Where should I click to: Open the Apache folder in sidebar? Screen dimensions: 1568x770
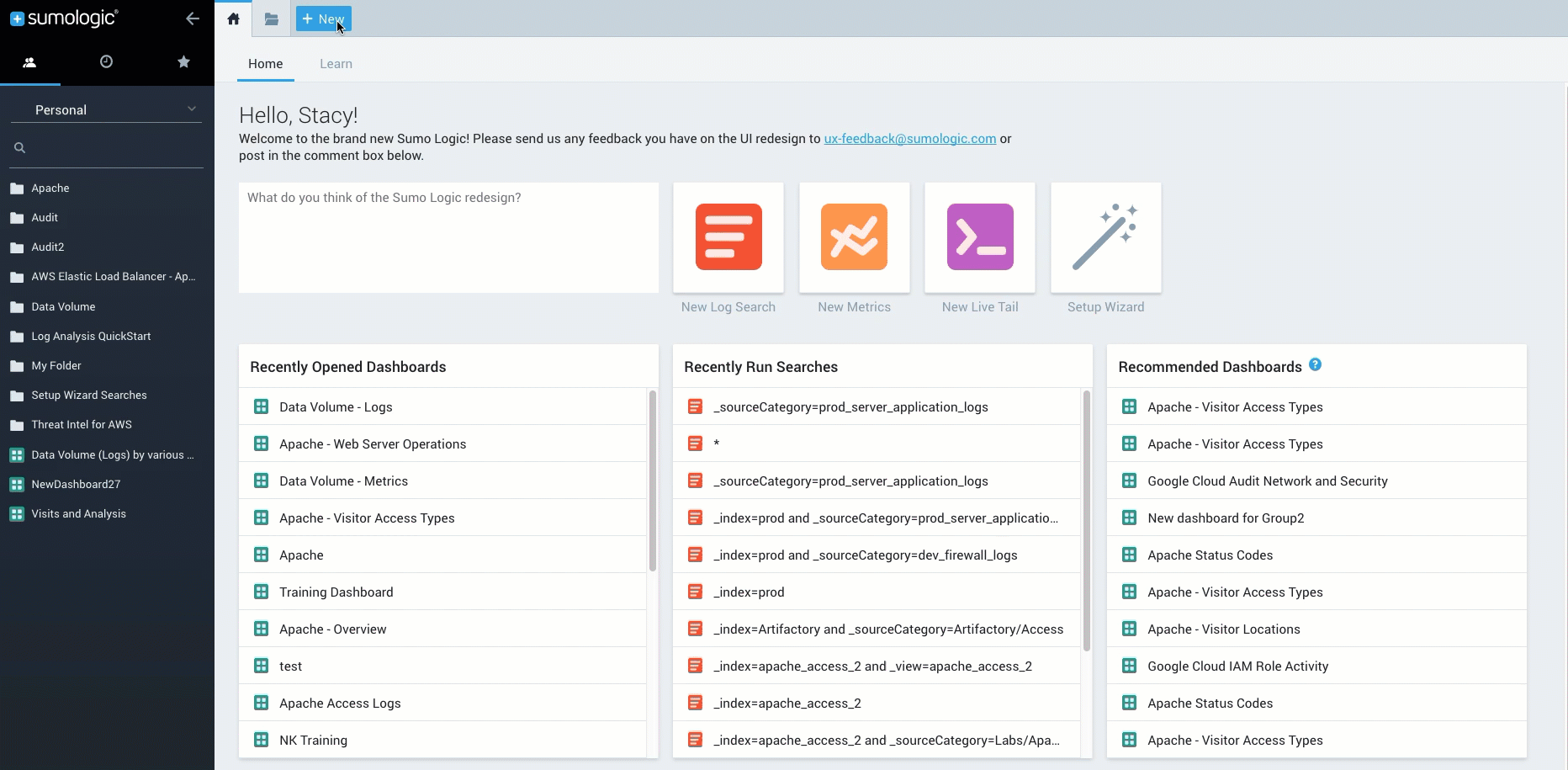point(50,189)
